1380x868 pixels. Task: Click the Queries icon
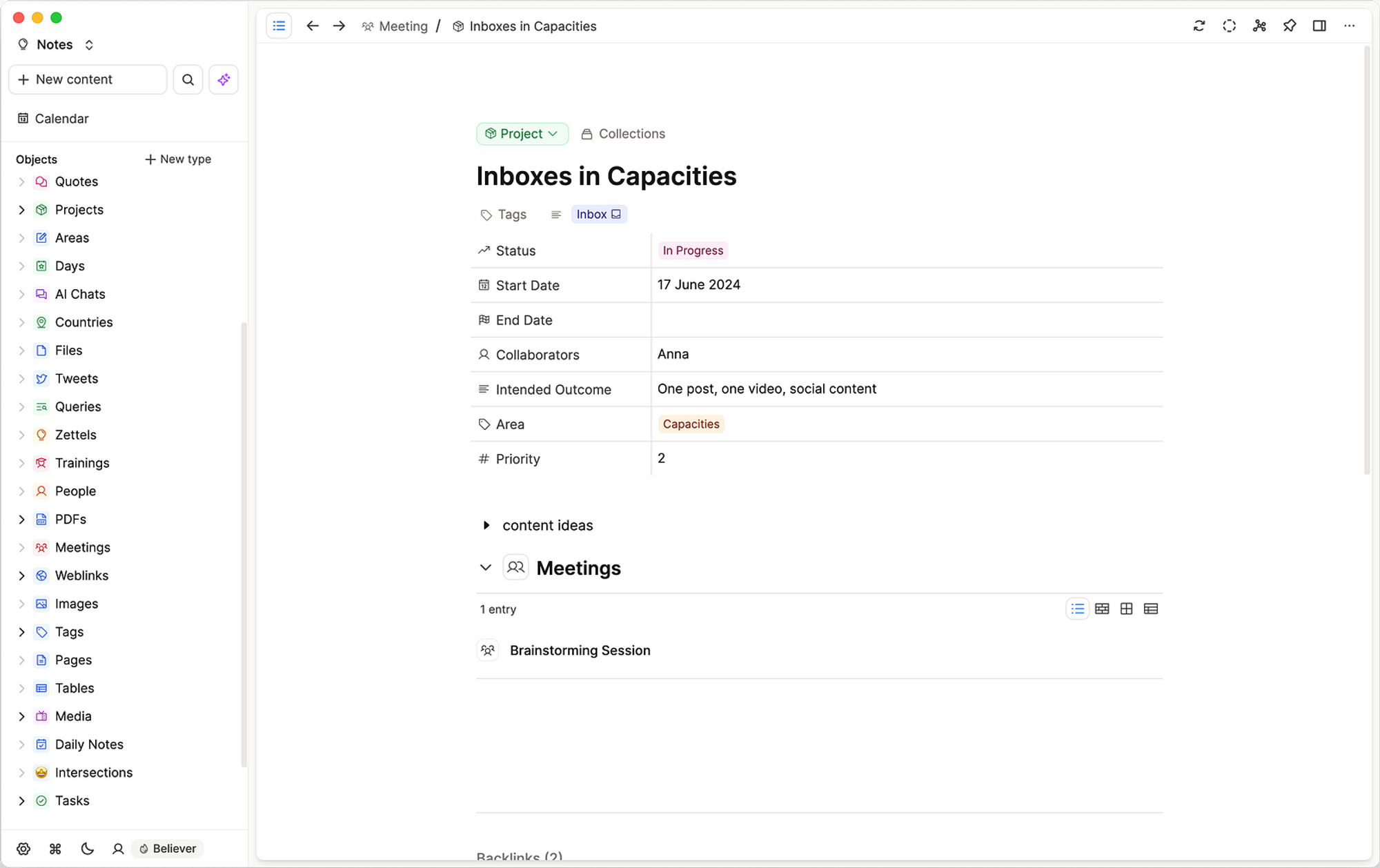point(41,407)
